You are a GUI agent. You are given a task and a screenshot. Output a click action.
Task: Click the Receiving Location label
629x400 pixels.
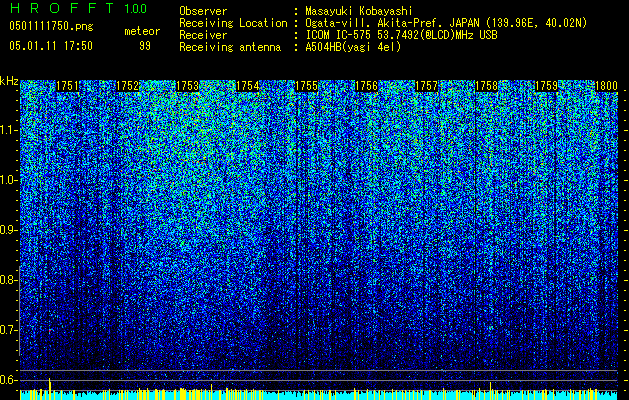point(233,23)
